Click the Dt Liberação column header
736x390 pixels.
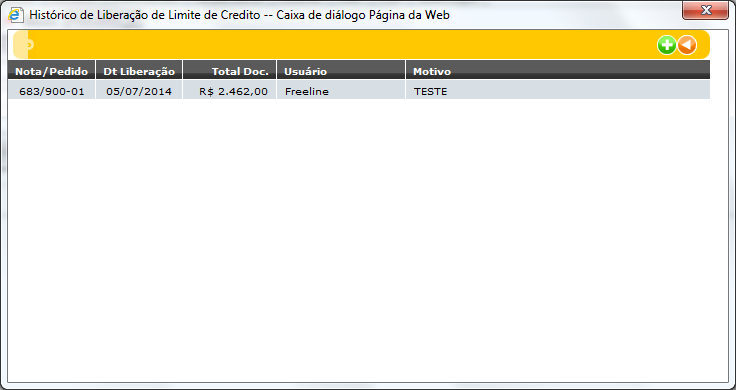(139, 69)
